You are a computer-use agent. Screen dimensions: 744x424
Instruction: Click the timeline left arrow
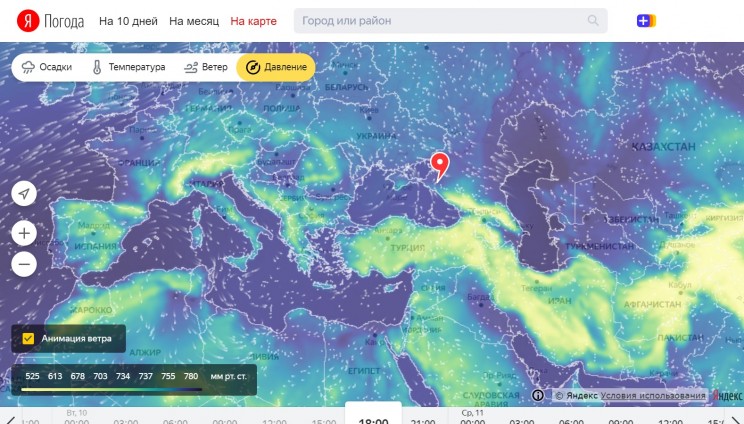10,420
